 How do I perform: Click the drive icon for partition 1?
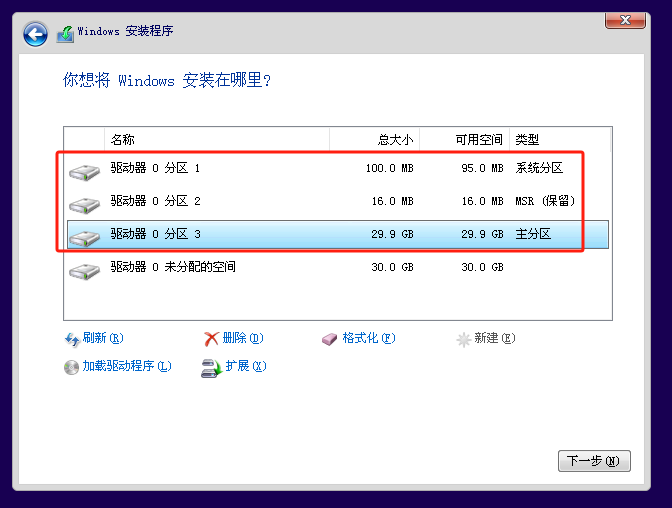(85, 171)
